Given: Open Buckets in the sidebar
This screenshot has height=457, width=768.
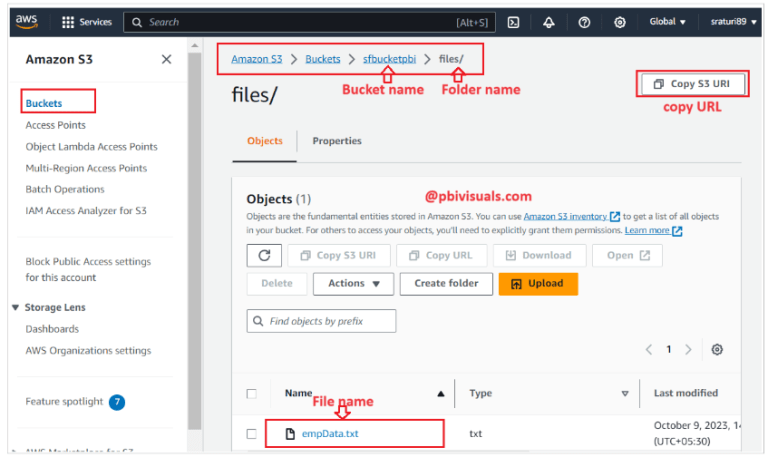Looking at the screenshot, I should (x=44, y=103).
